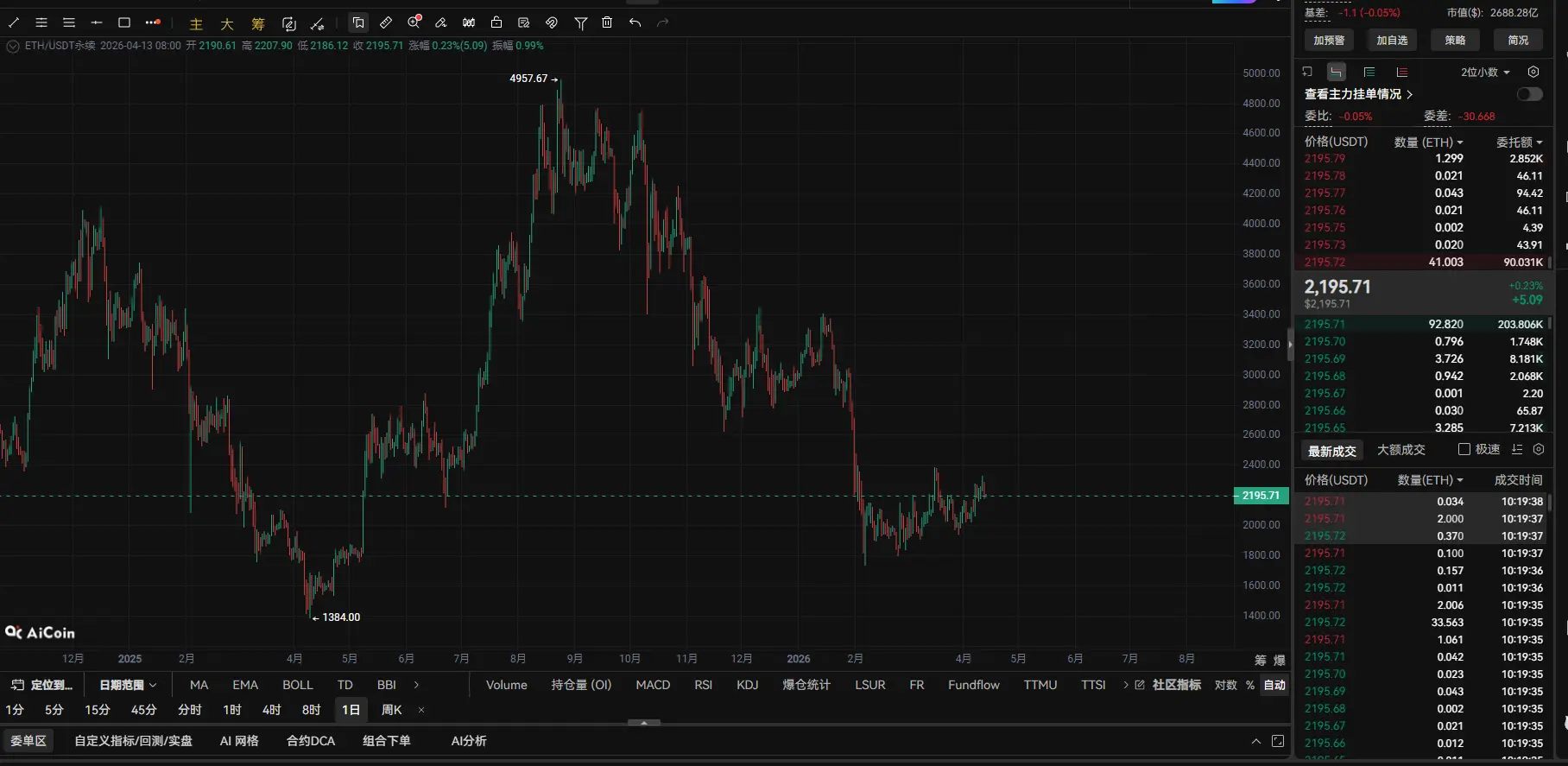Click the 加自选 button
Screen dimensions: 1568x766
click(x=1392, y=40)
